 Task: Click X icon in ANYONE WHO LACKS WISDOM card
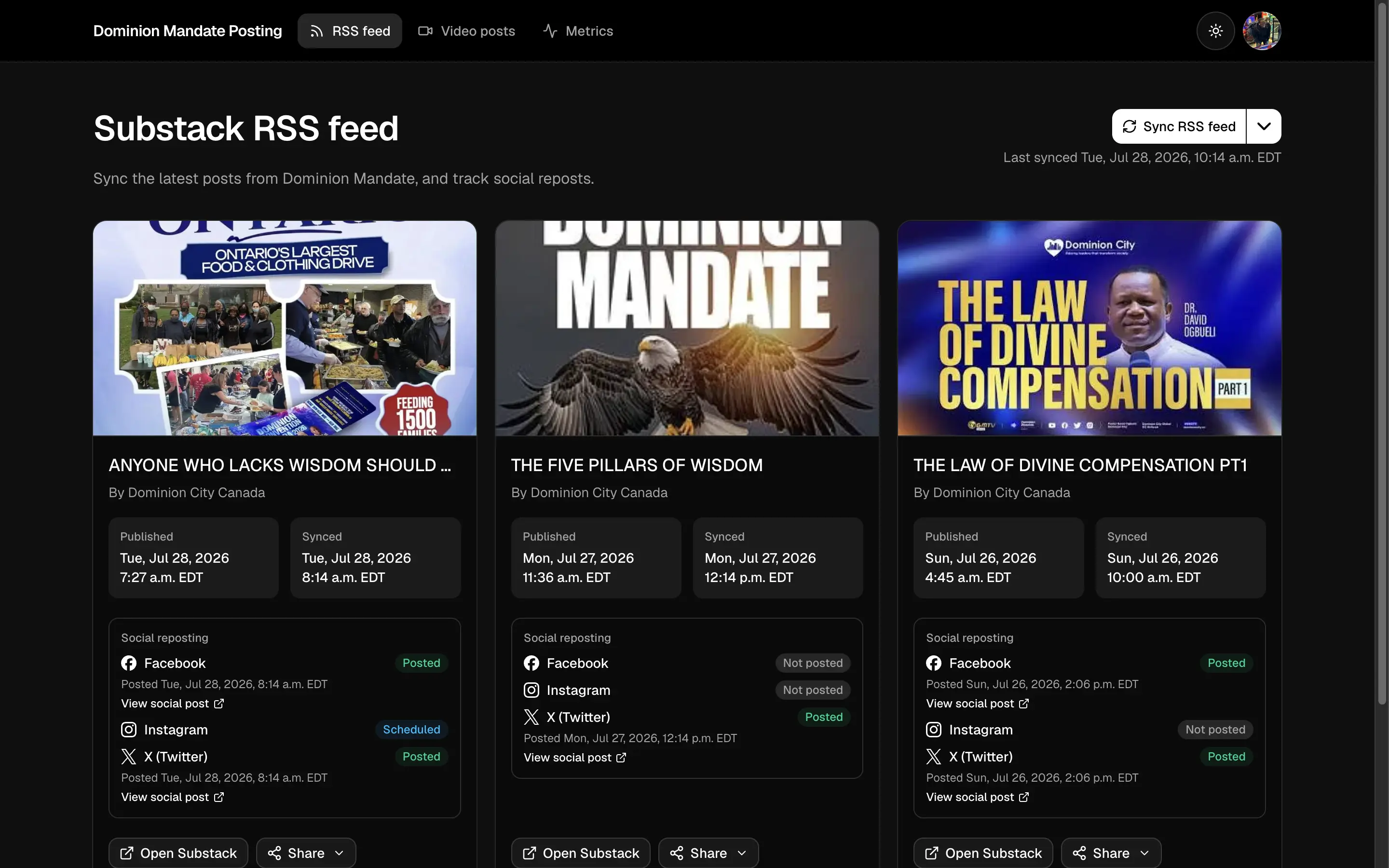tap(129, 757)
